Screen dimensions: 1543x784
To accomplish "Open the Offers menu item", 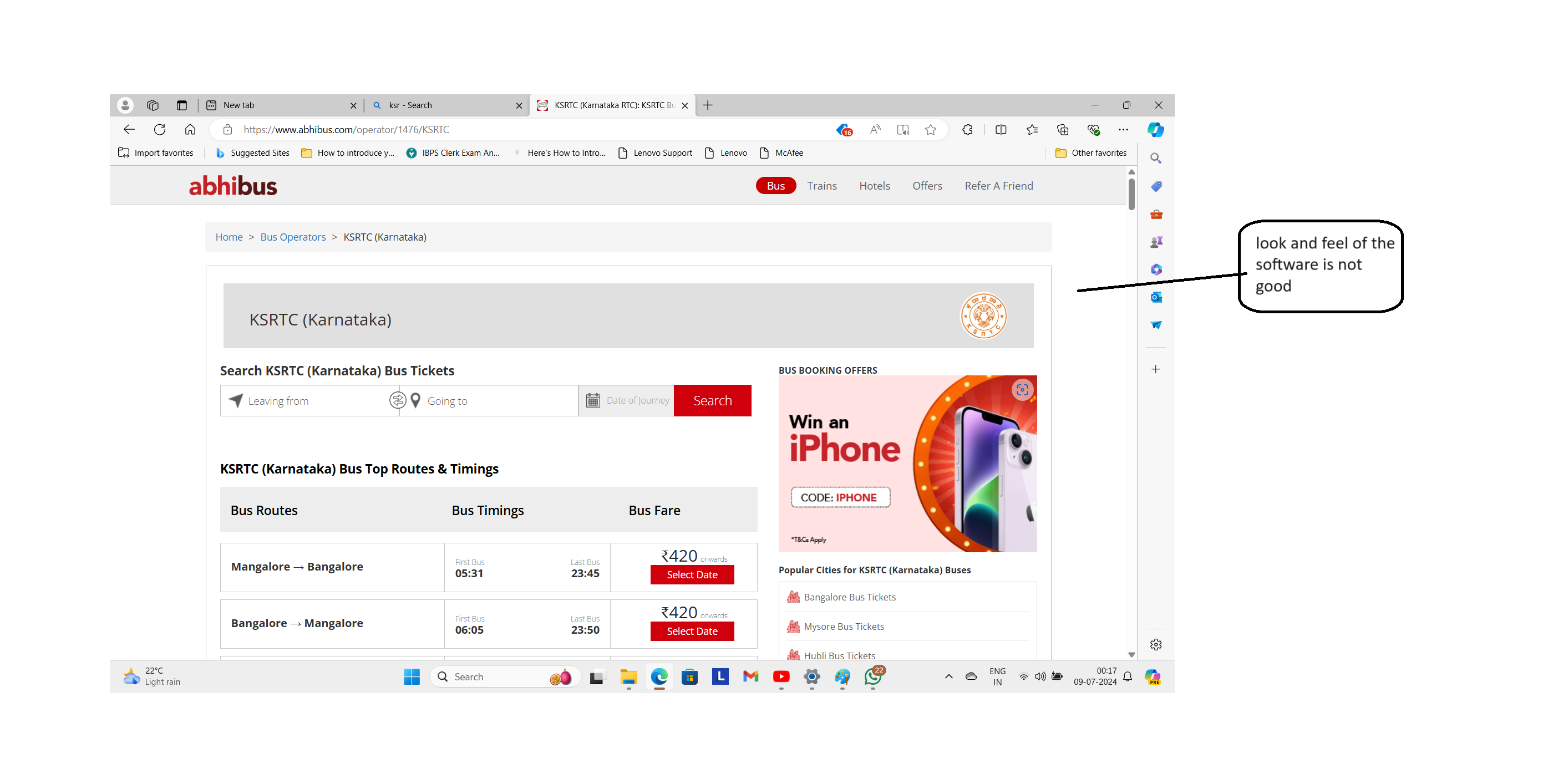I will point(927,186).
